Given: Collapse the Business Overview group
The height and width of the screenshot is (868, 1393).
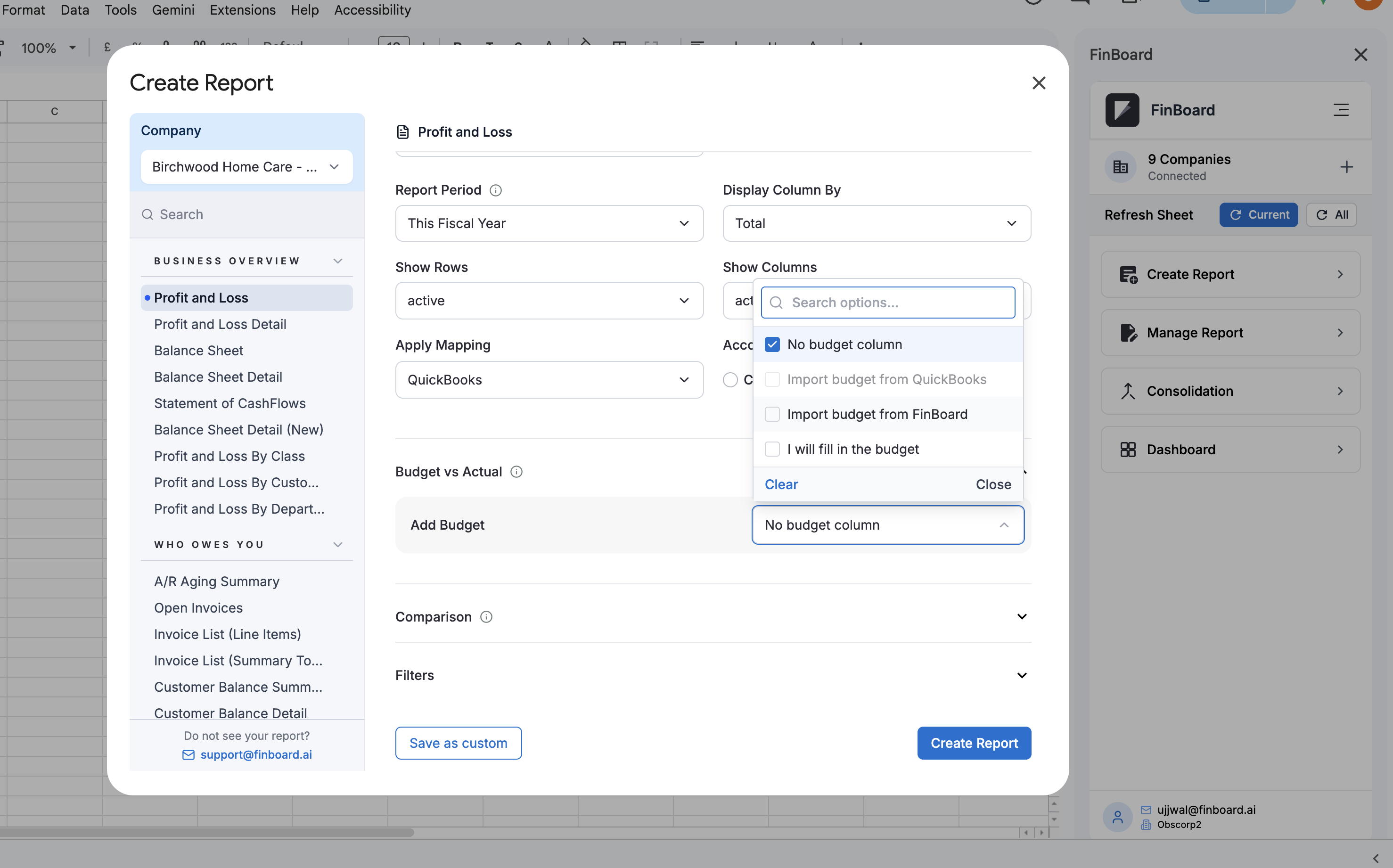Looking at the screenshot, I should [338, 261].
